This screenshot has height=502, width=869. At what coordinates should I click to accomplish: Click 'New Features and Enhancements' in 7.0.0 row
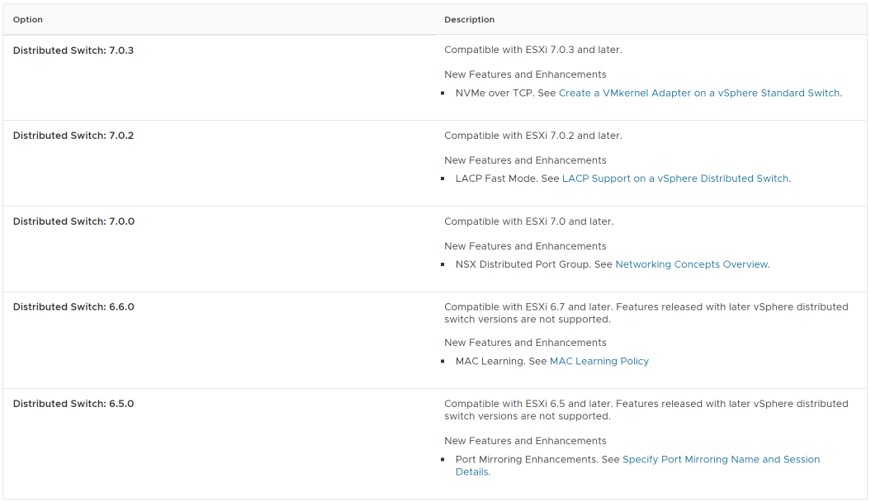525,246
